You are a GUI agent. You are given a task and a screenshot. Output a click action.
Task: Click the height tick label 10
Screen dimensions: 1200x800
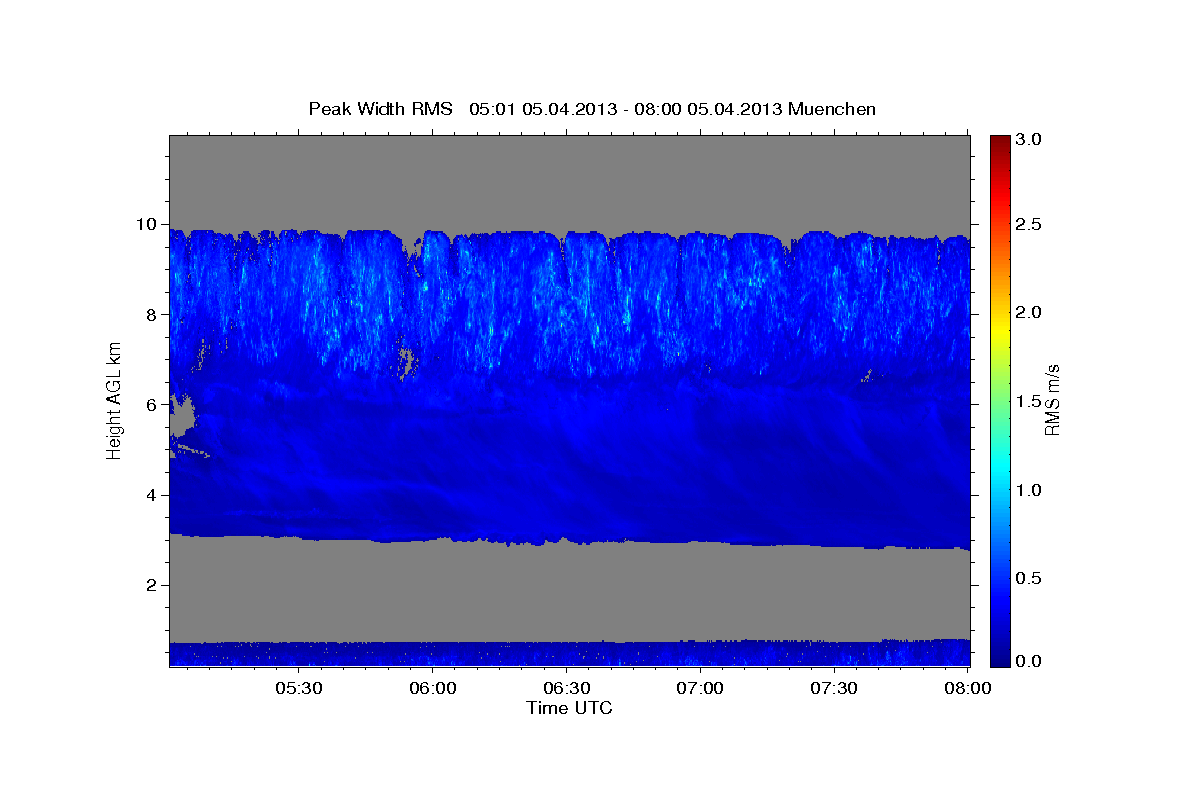(x=149, y=224)
